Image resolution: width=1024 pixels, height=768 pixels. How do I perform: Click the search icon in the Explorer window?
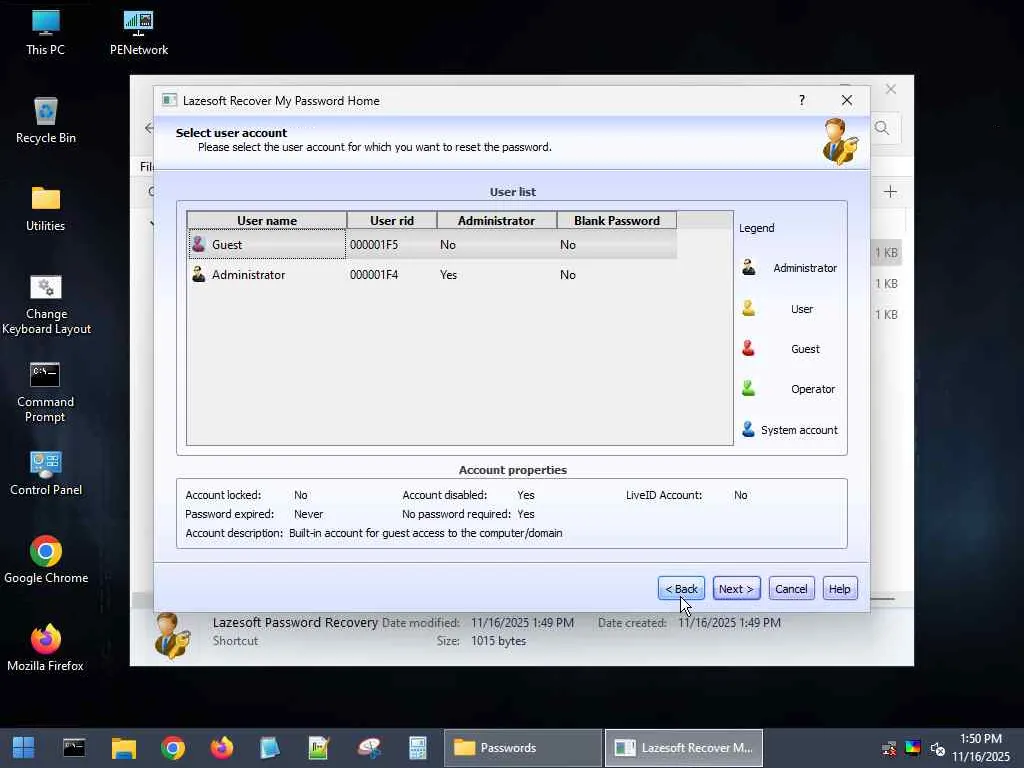(882, 128)
